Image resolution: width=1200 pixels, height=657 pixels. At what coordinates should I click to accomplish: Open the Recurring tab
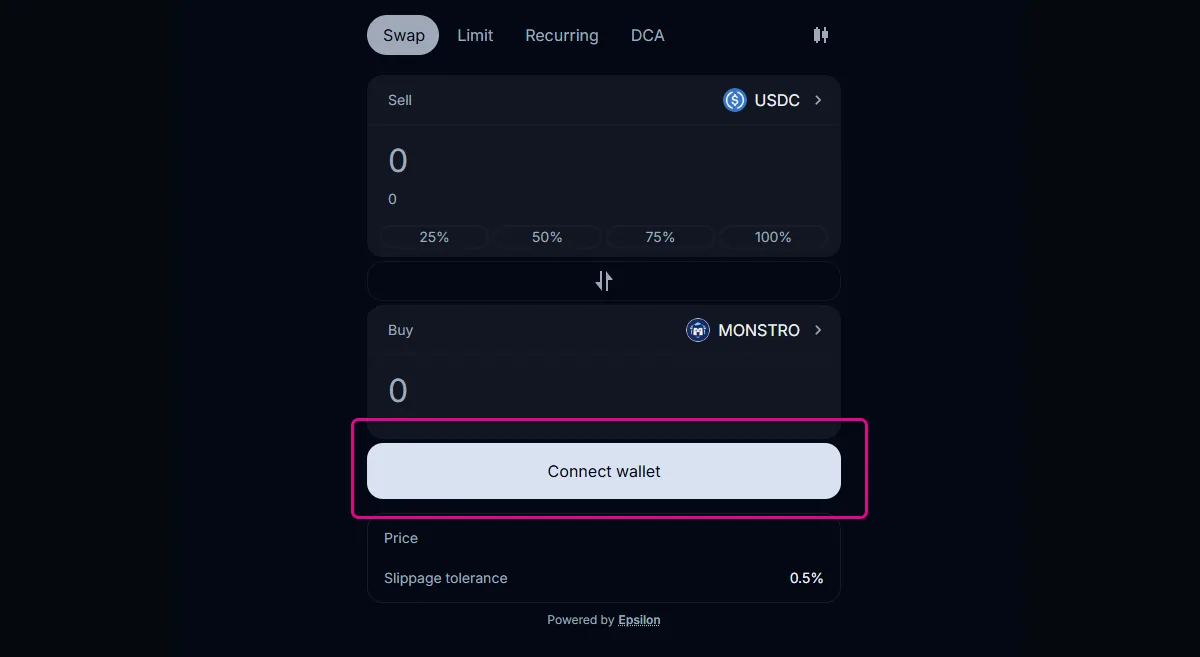pyautogui.click(x=562, y=35)
